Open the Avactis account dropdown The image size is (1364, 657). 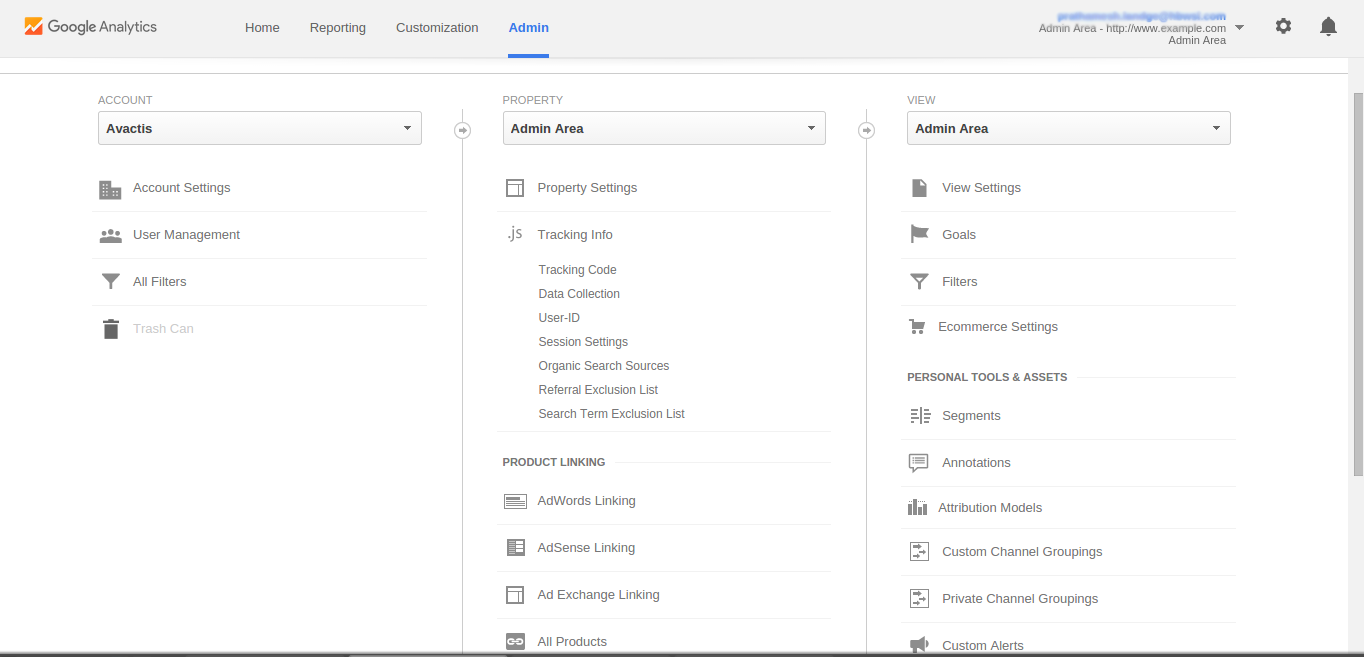(260, 128)
